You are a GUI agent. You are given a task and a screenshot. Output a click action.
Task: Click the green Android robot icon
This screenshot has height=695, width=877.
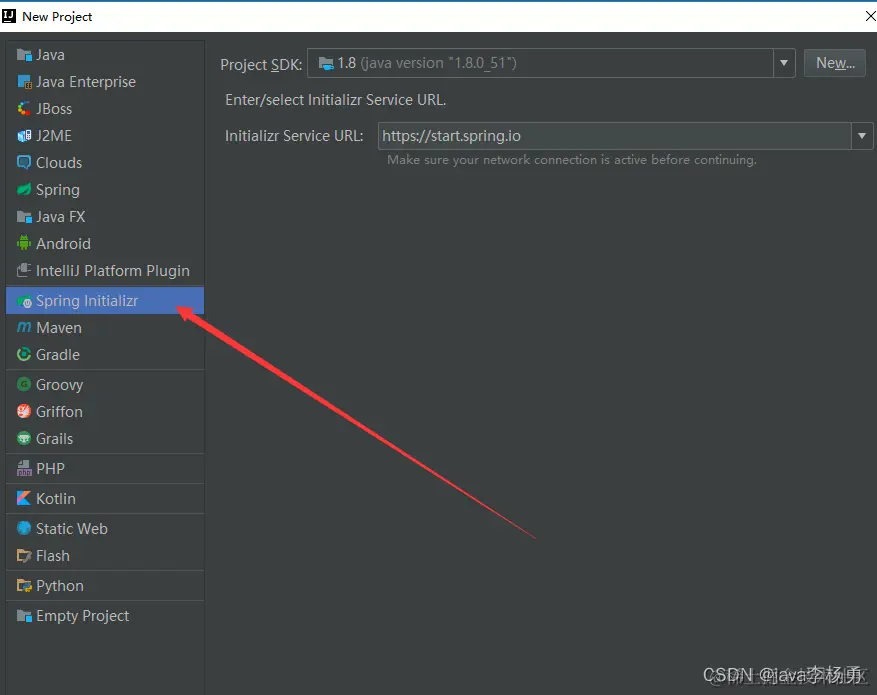(24, 243)
